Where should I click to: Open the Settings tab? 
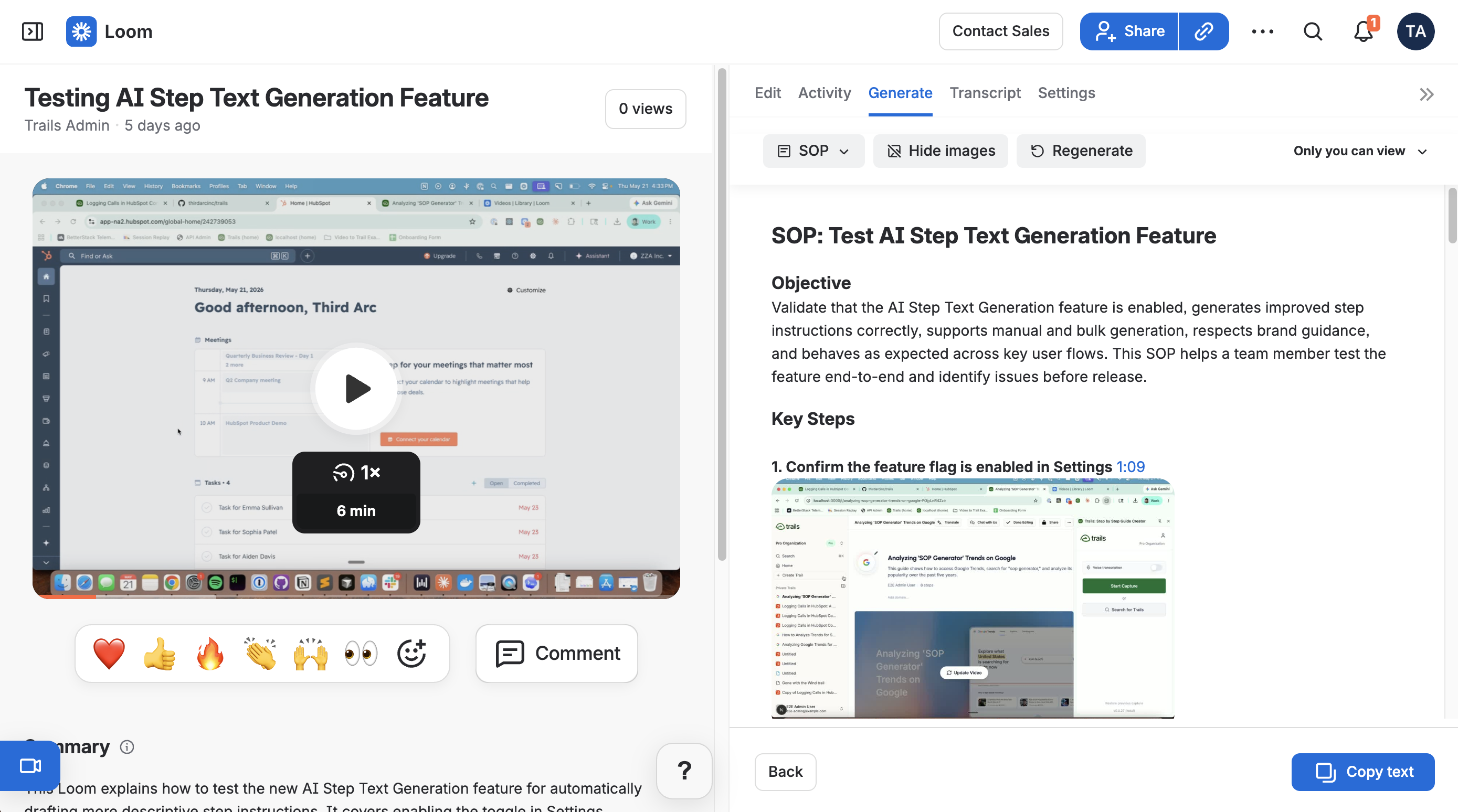(1066, 93)
